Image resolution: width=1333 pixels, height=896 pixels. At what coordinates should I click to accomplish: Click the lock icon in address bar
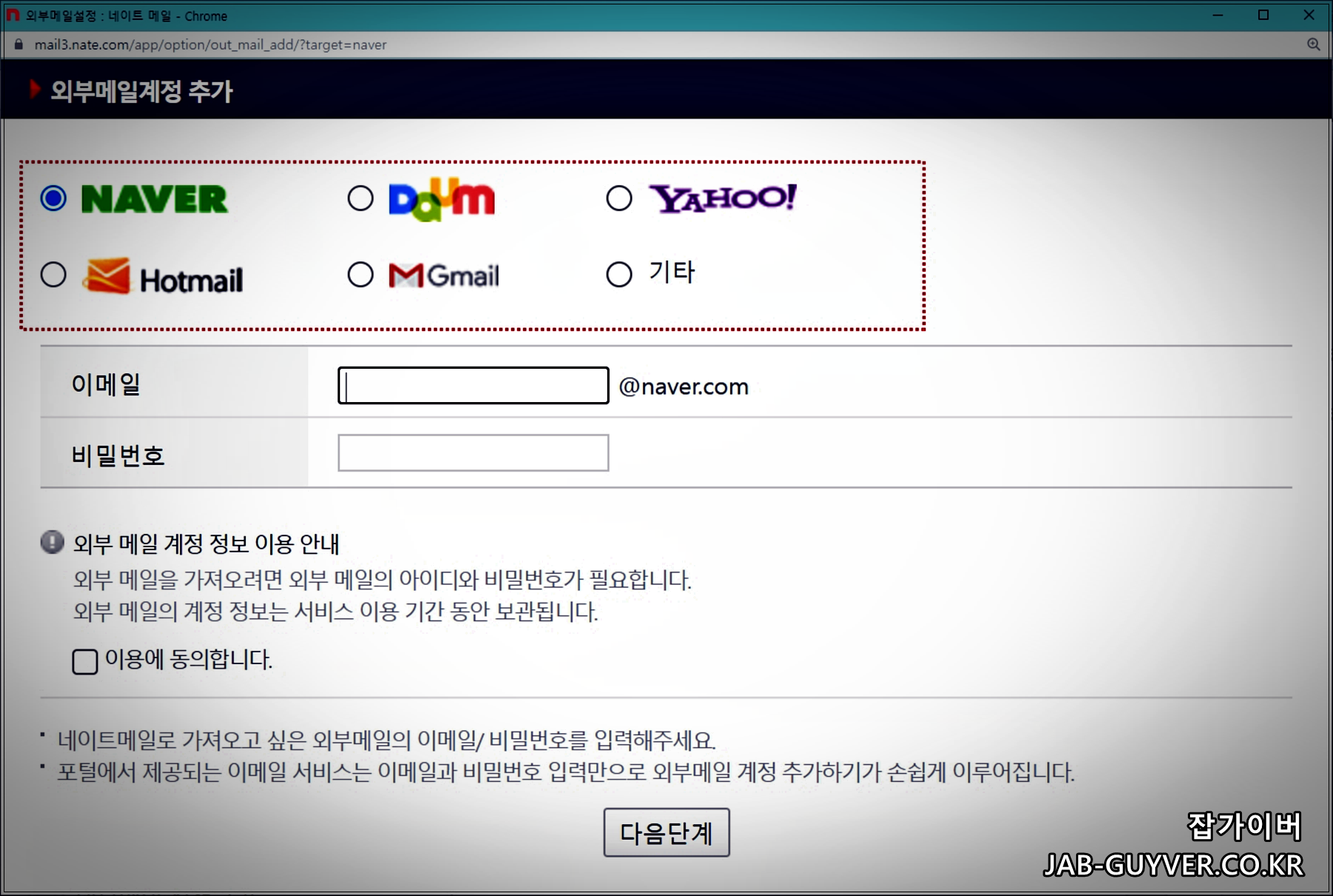coord(19,44)
